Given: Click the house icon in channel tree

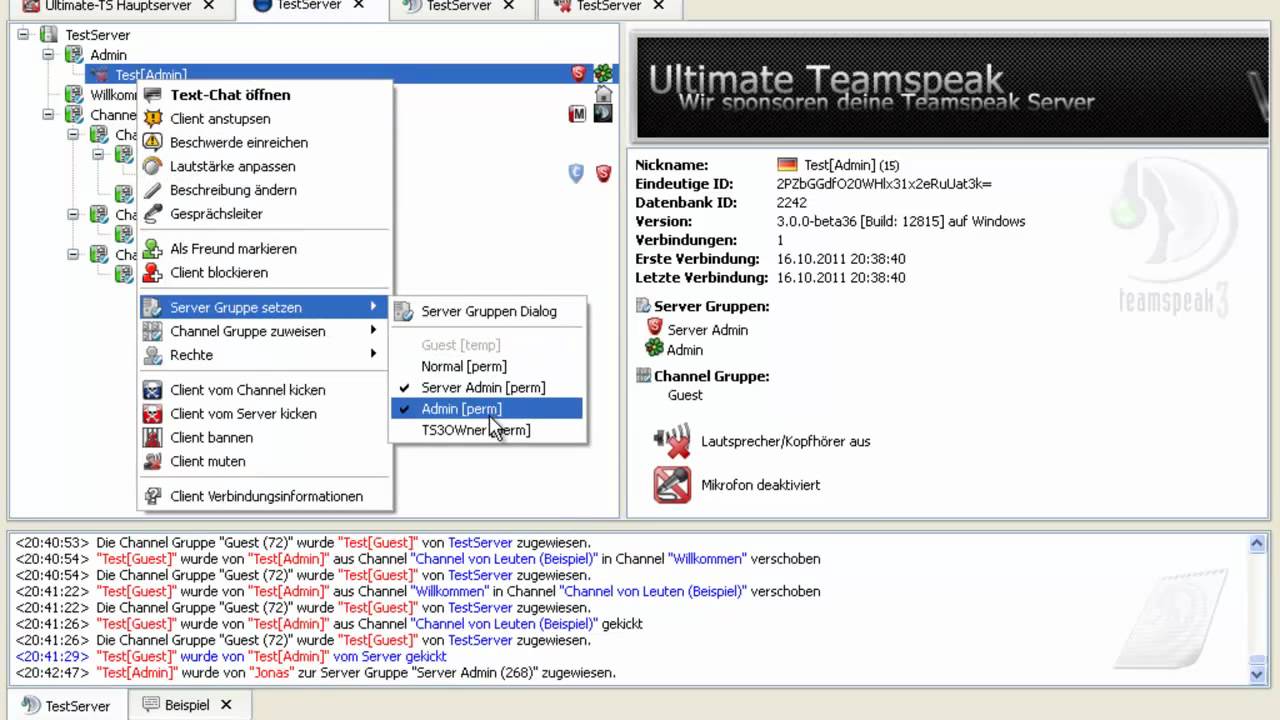Looking at the screenshot, I should [603, 94].
